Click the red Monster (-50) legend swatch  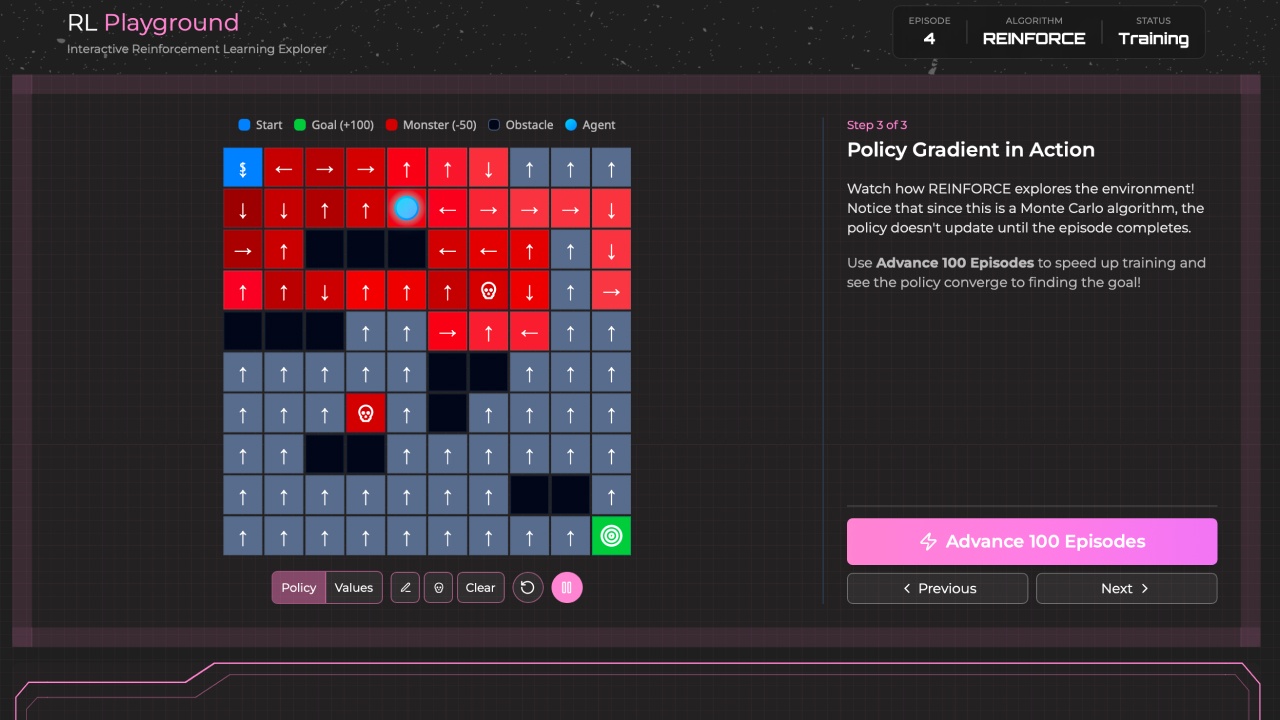coord(391,125)
